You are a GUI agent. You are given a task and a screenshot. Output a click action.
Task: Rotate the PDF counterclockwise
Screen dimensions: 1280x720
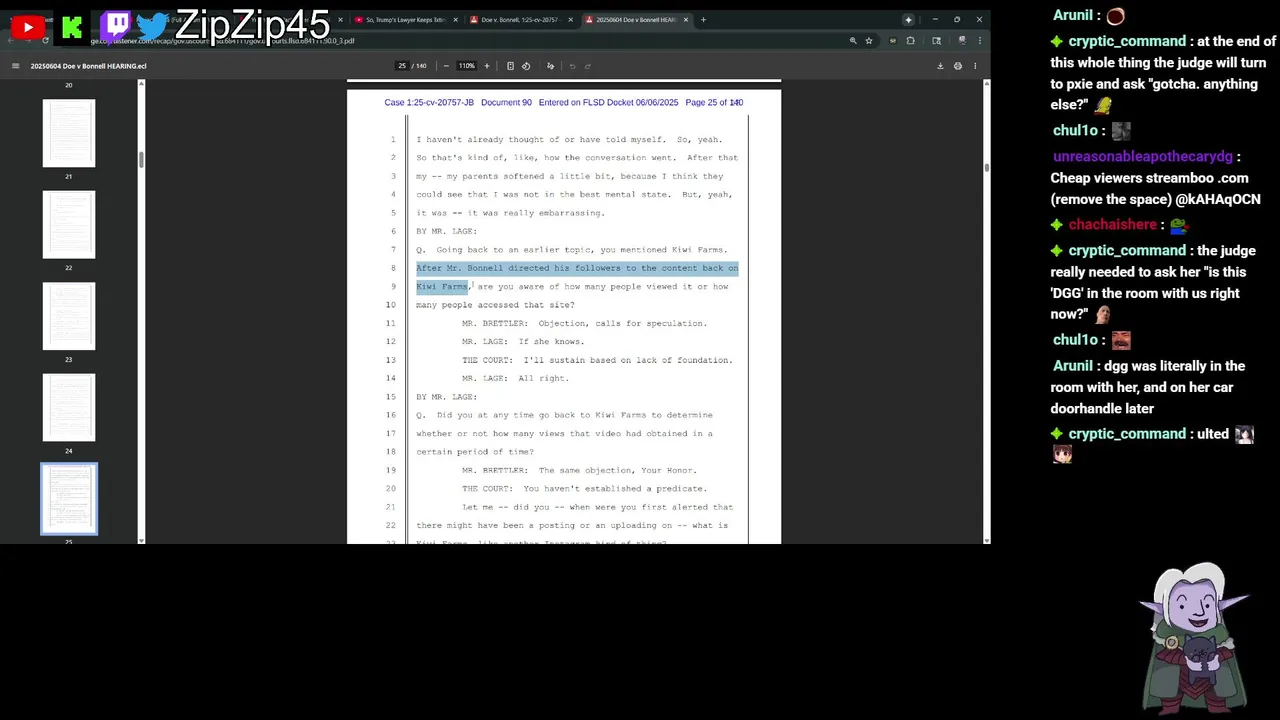pos(525,66)
